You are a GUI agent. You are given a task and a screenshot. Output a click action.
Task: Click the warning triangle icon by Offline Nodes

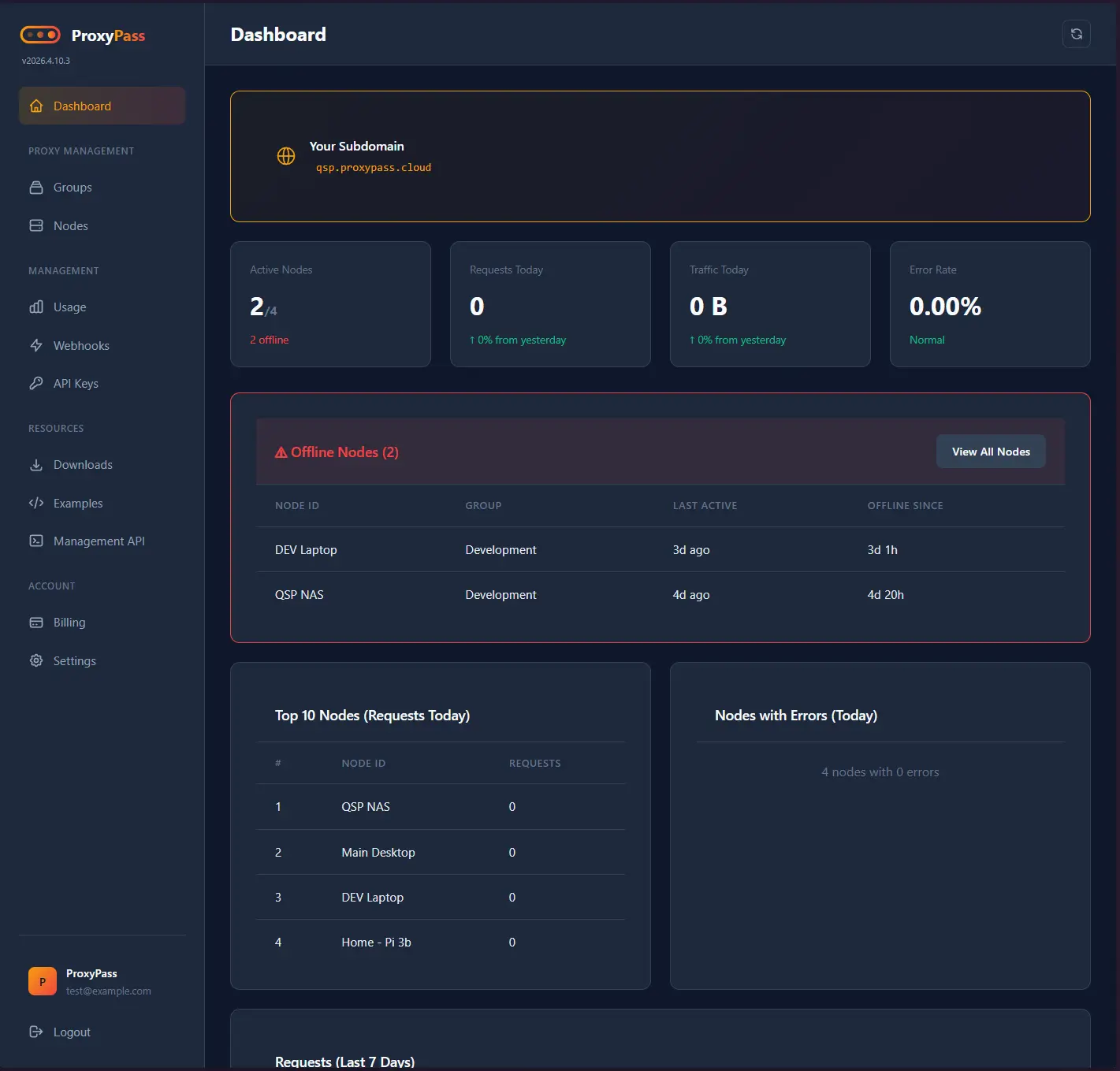(281, 452)
